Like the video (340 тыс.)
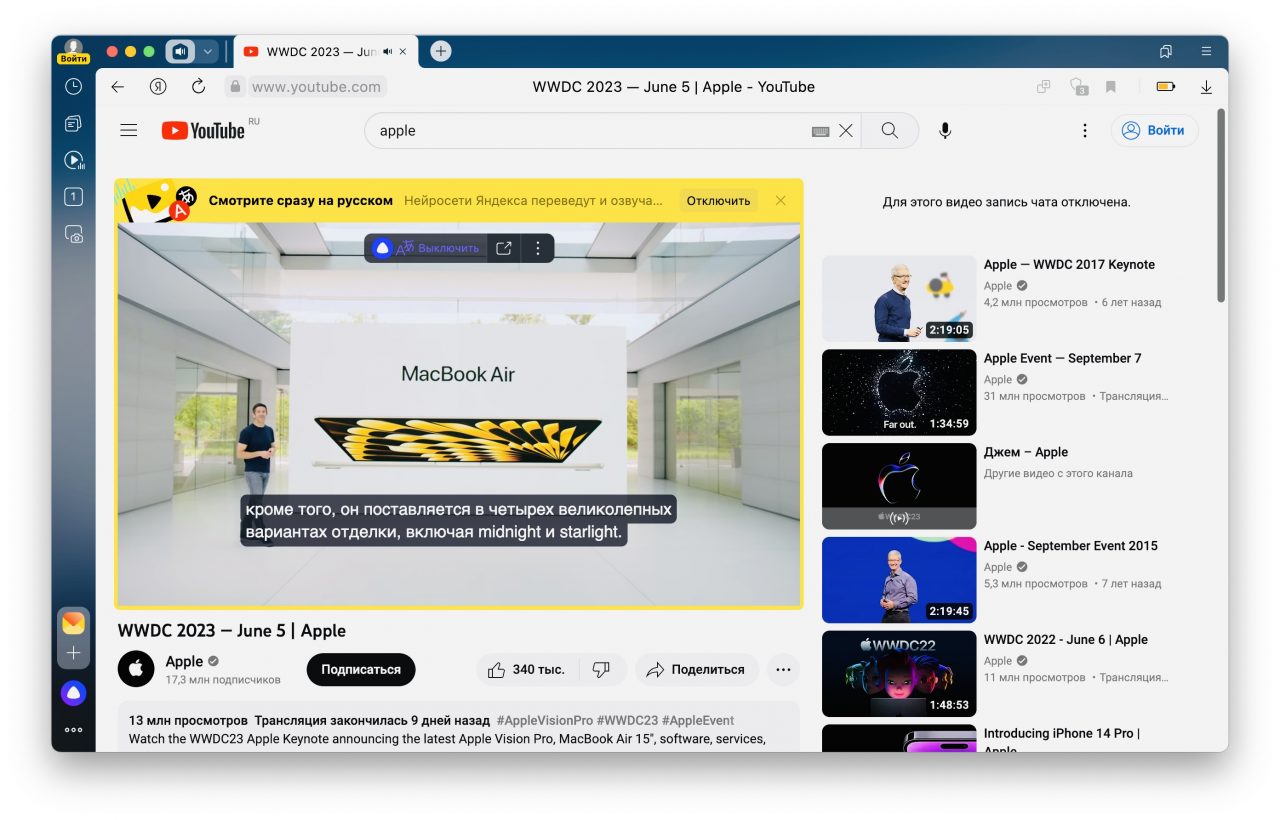Image resolution: width=1280 pixels, height=820 pixels. (x=527, y=670)
